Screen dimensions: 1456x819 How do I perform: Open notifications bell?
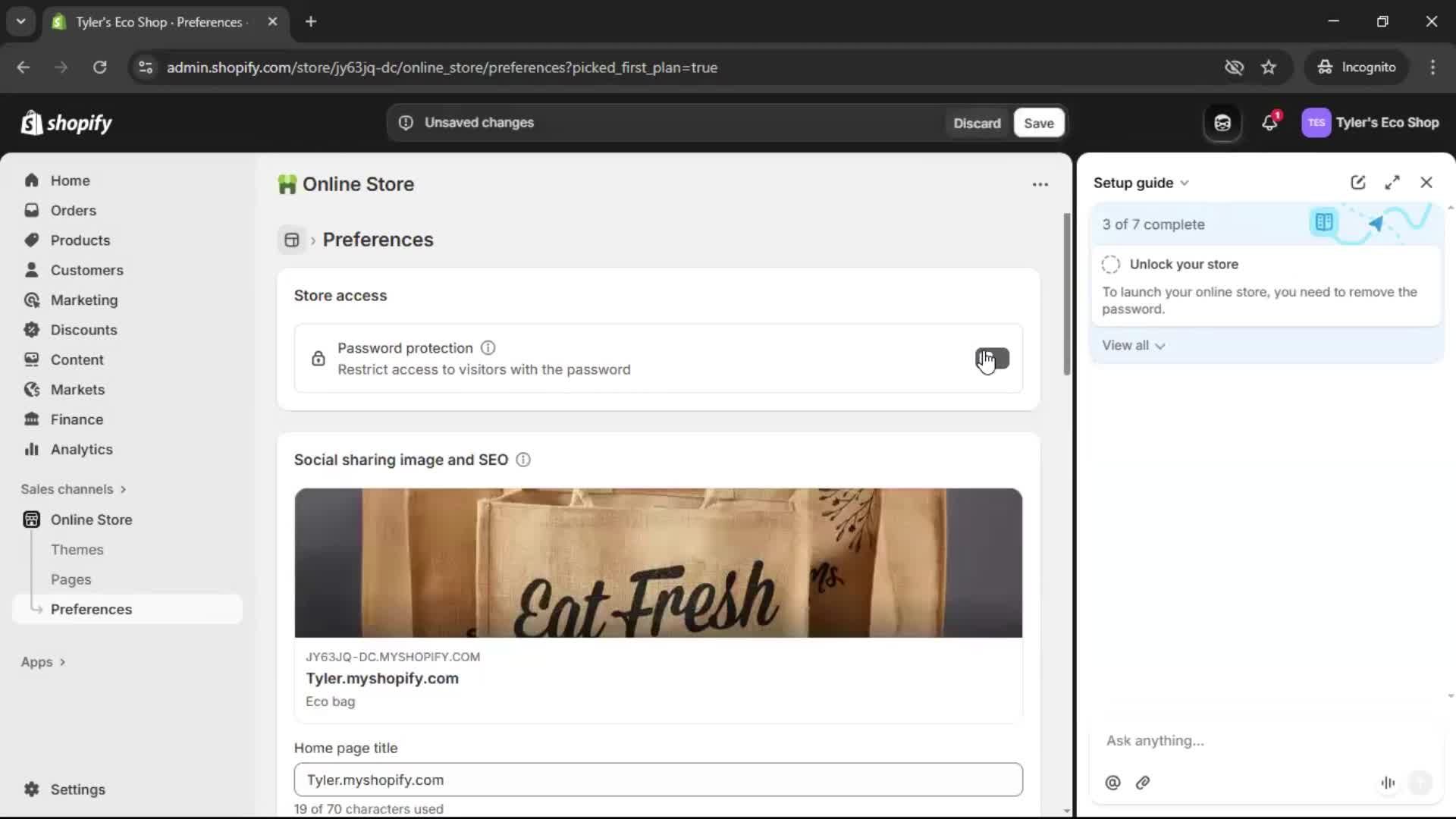pyautogui.click(x=1269, y=122)
